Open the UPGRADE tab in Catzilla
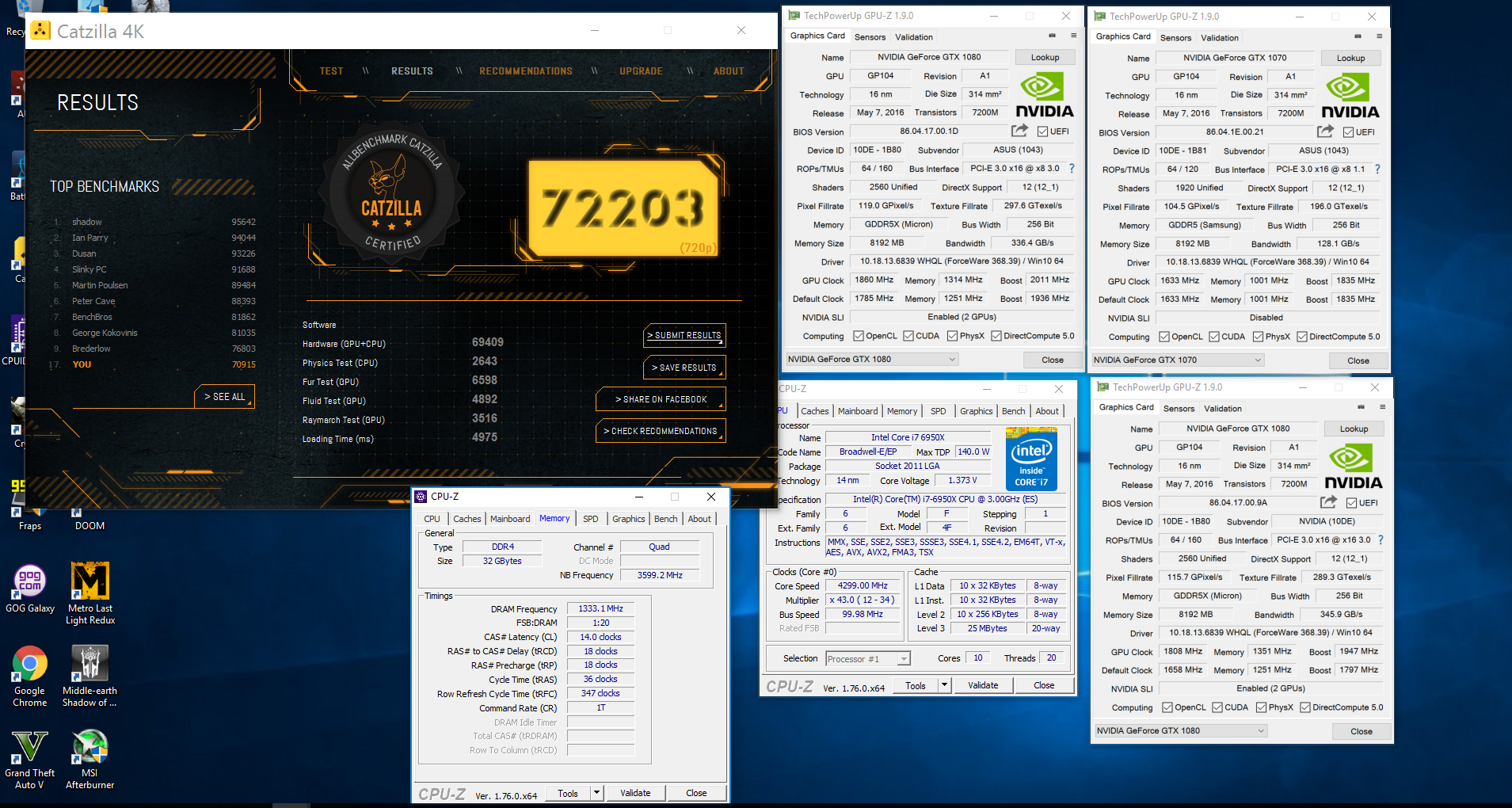The height and width of the screenshot is (808, 1512). tap(641, 71)
